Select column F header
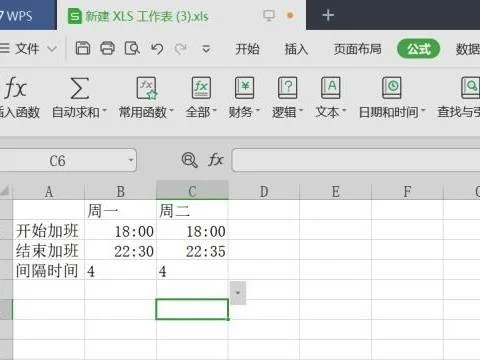480x360 pixels. pos(407,191)
